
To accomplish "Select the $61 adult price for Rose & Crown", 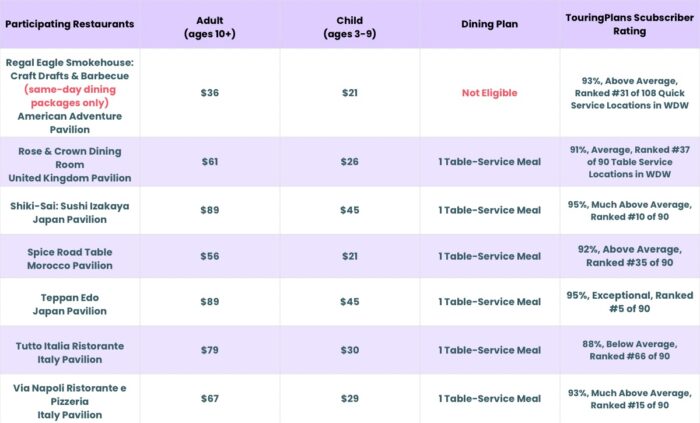I will [x=210, y=164].
